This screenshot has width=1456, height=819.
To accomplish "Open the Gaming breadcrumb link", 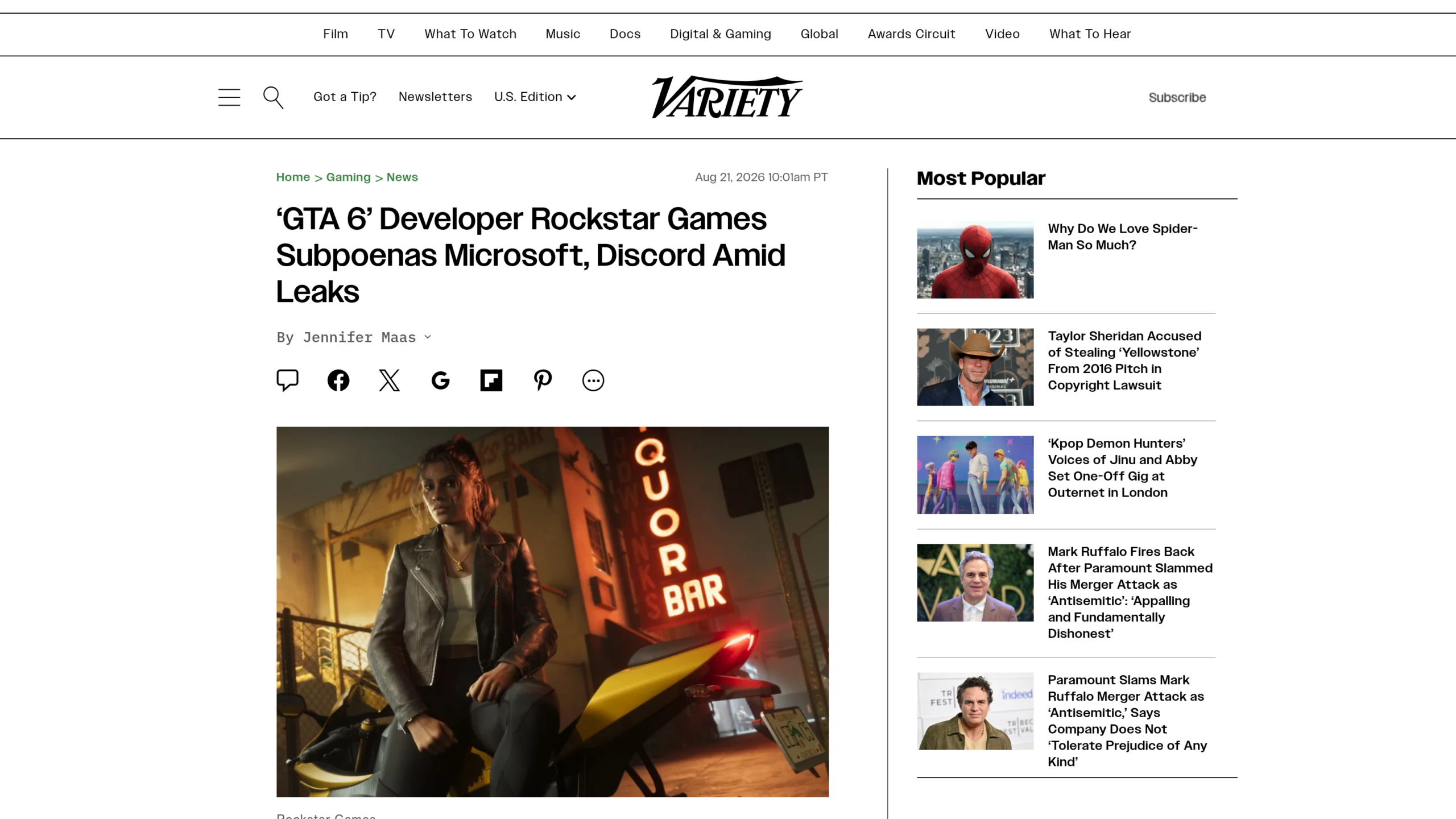I will pos(348,177).
